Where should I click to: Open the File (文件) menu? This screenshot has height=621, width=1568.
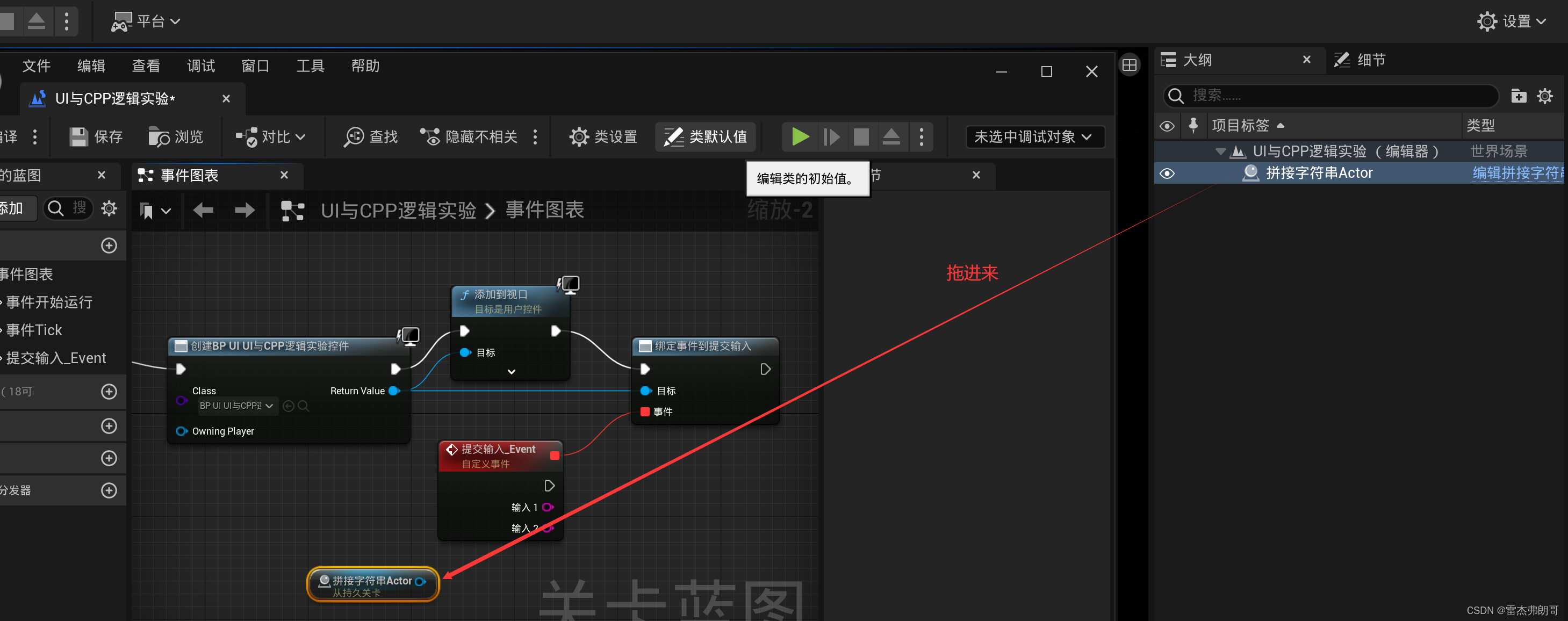coord(36,66)
